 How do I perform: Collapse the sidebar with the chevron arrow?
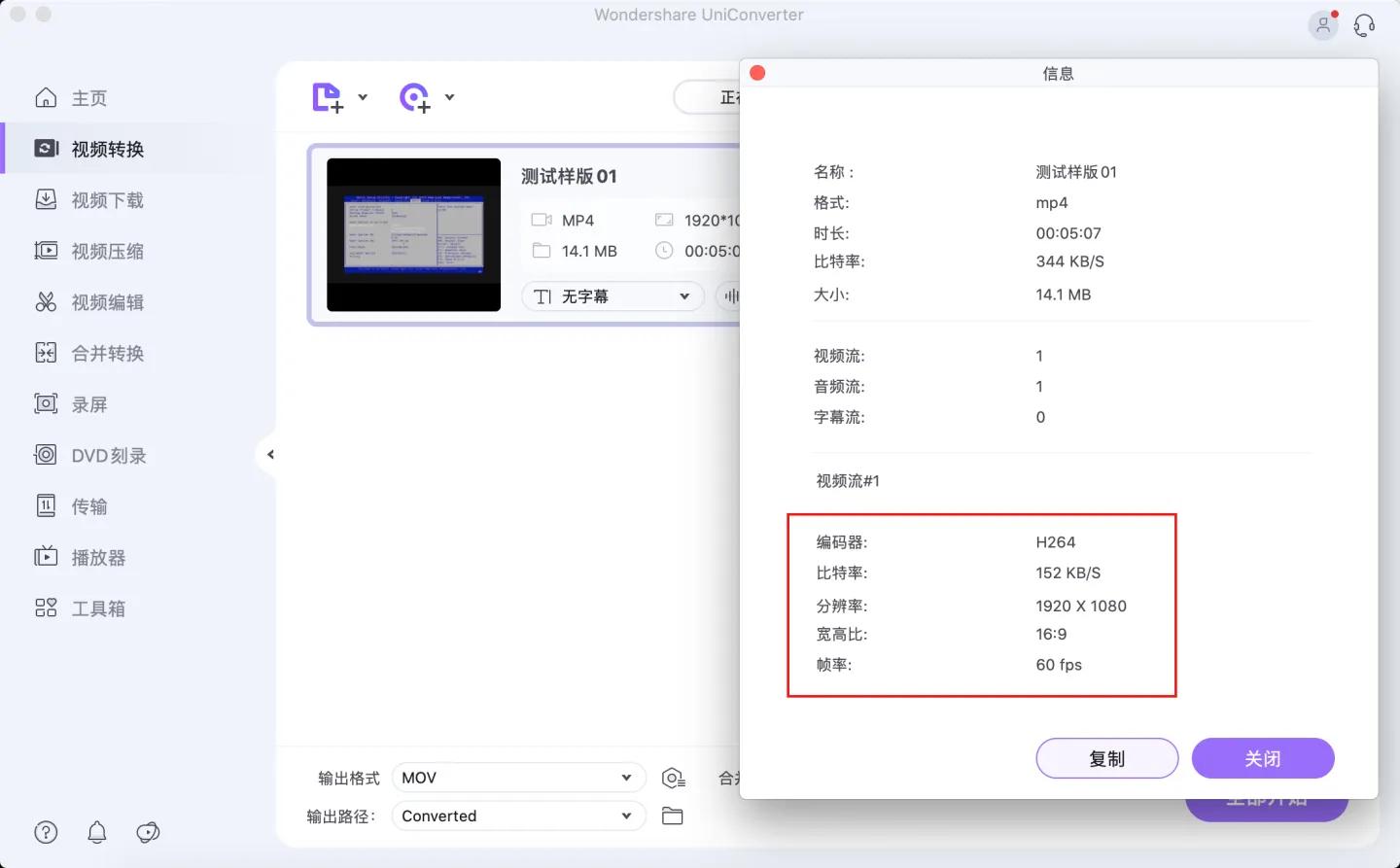(x=270, y=454)
